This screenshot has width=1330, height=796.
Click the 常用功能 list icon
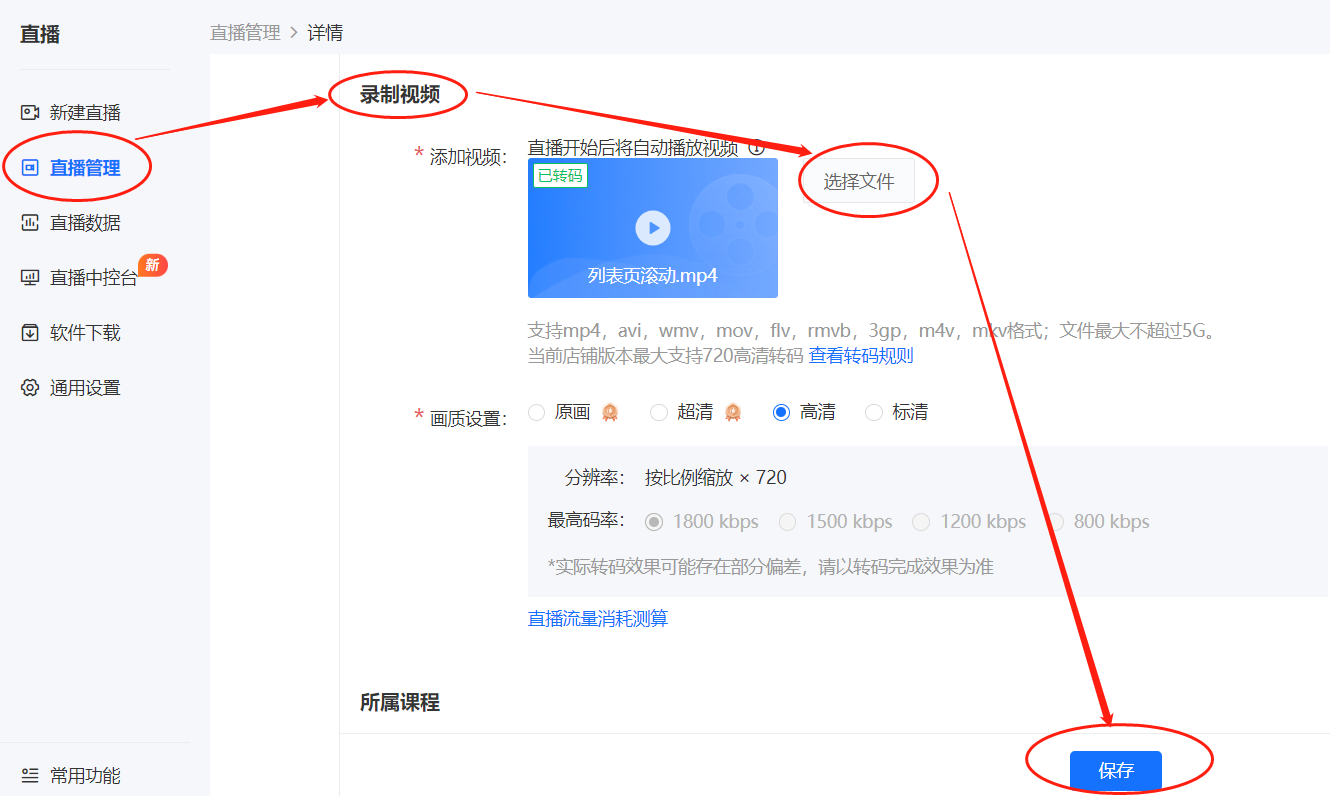[30, 775]
